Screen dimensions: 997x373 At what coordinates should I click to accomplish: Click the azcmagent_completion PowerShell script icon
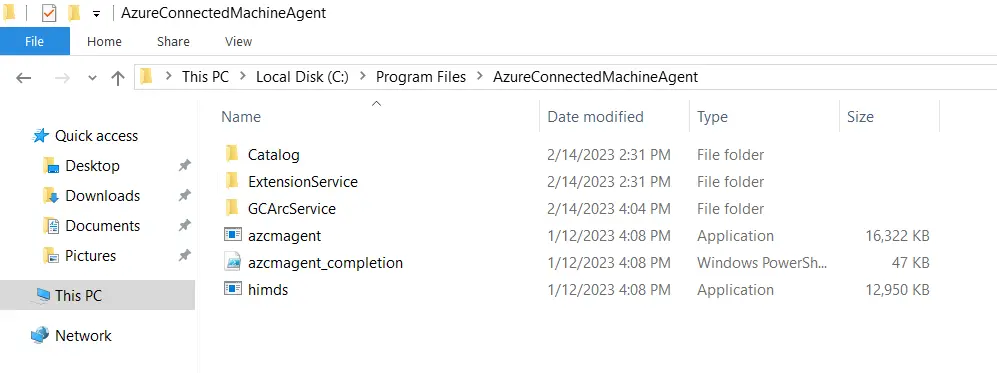233,262
